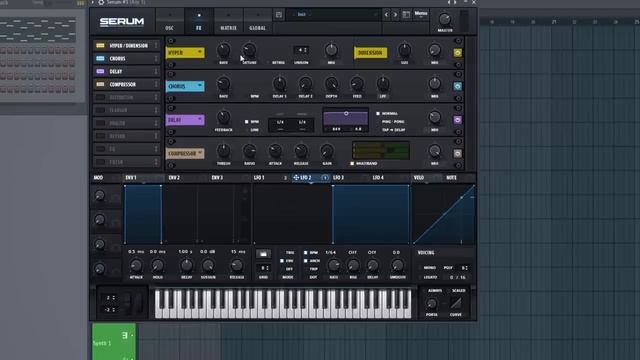Toggle the LFO BPM checkbox
Viewport: 640px width, 360px height.
[305, 253]
